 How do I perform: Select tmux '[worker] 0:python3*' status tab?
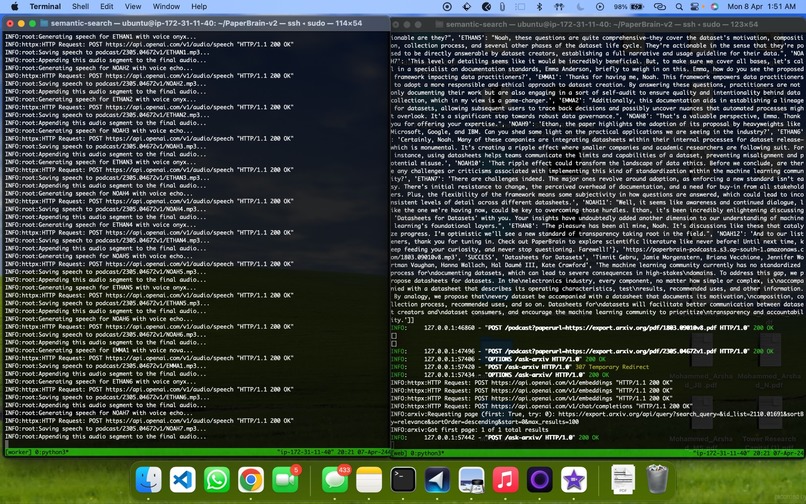[37, 452]
